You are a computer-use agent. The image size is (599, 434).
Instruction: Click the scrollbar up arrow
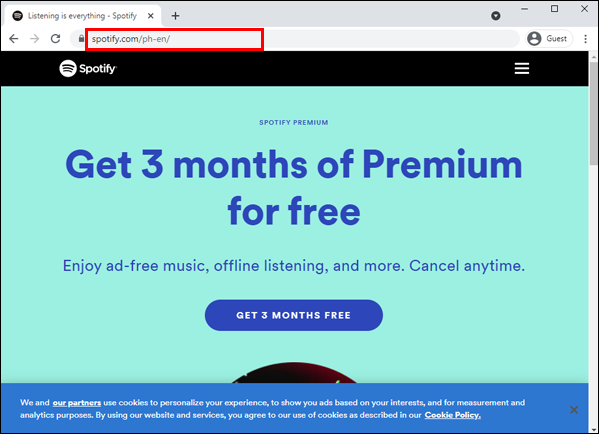pos(593,56)
